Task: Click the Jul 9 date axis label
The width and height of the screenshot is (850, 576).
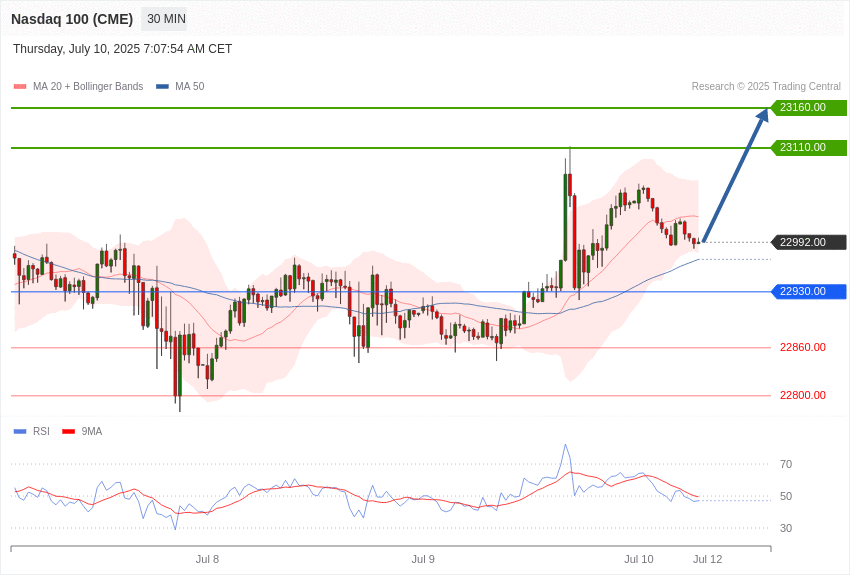Action: (x=423, y=559)
